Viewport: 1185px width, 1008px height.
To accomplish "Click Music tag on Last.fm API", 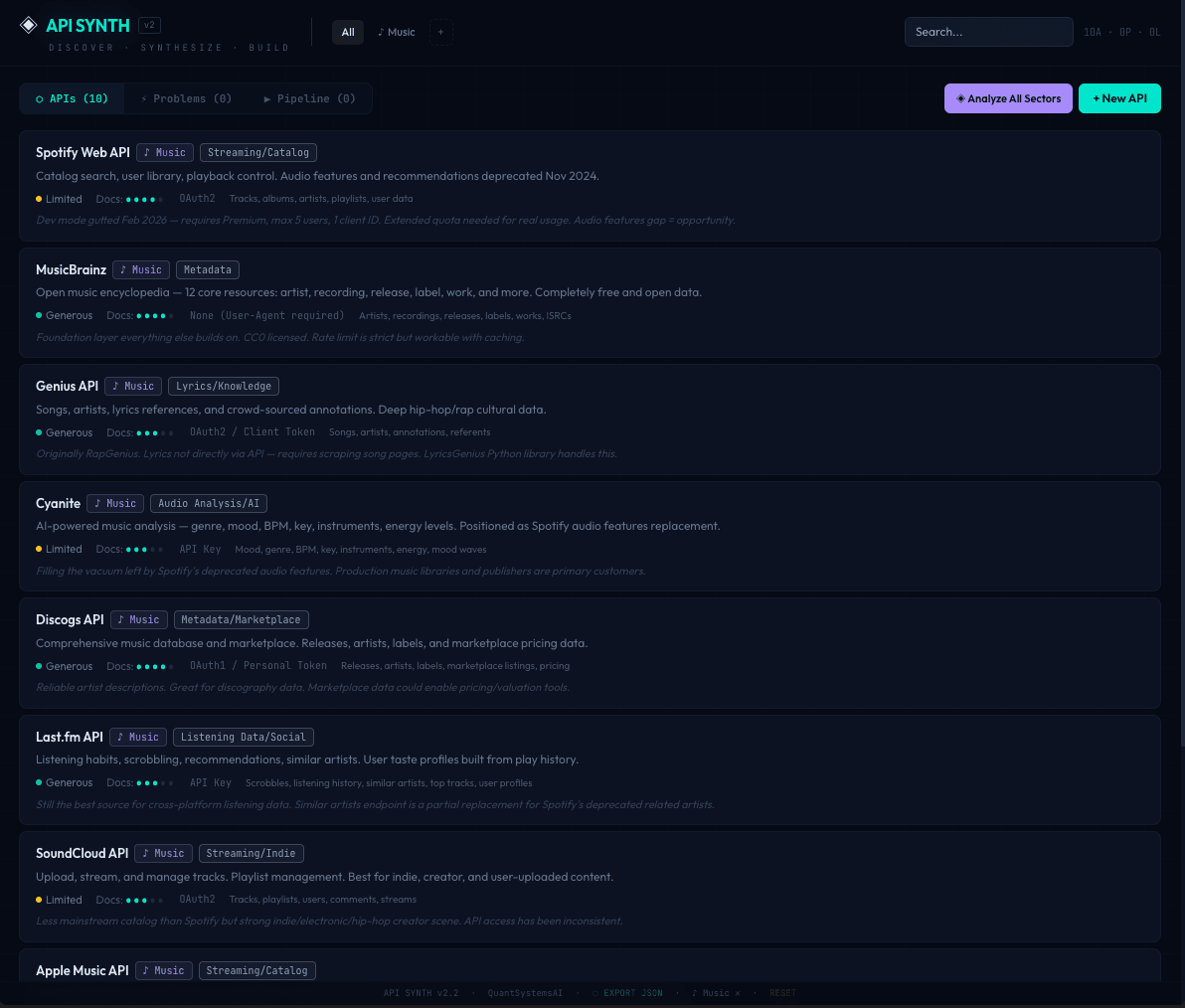I will pos(138,737).
